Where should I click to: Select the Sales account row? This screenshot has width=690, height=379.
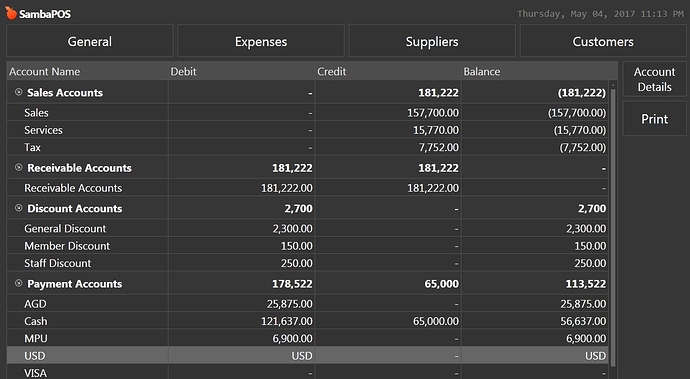coord(308,113)
